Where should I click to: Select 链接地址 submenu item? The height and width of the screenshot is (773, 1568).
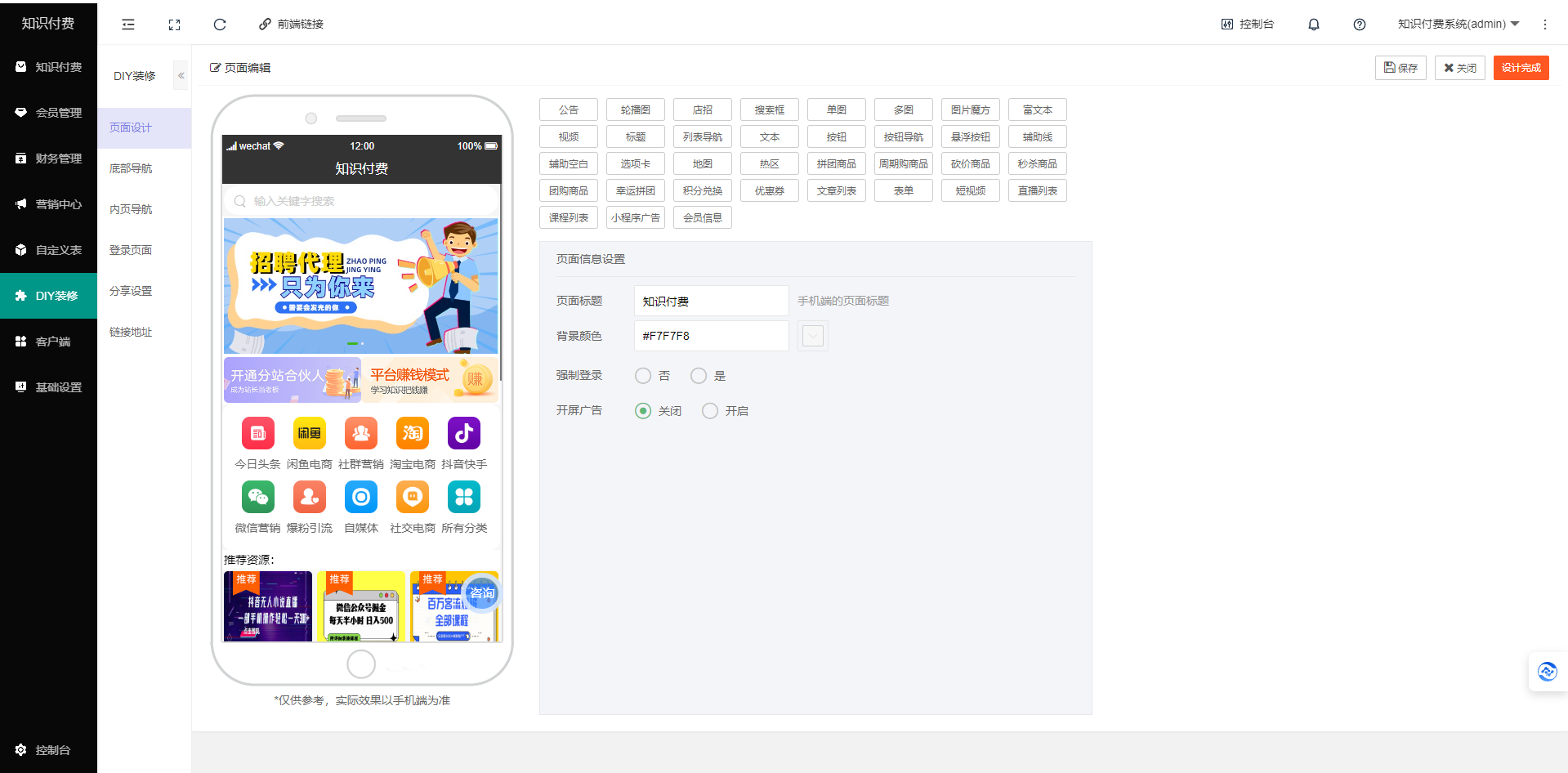coord(144,332)
